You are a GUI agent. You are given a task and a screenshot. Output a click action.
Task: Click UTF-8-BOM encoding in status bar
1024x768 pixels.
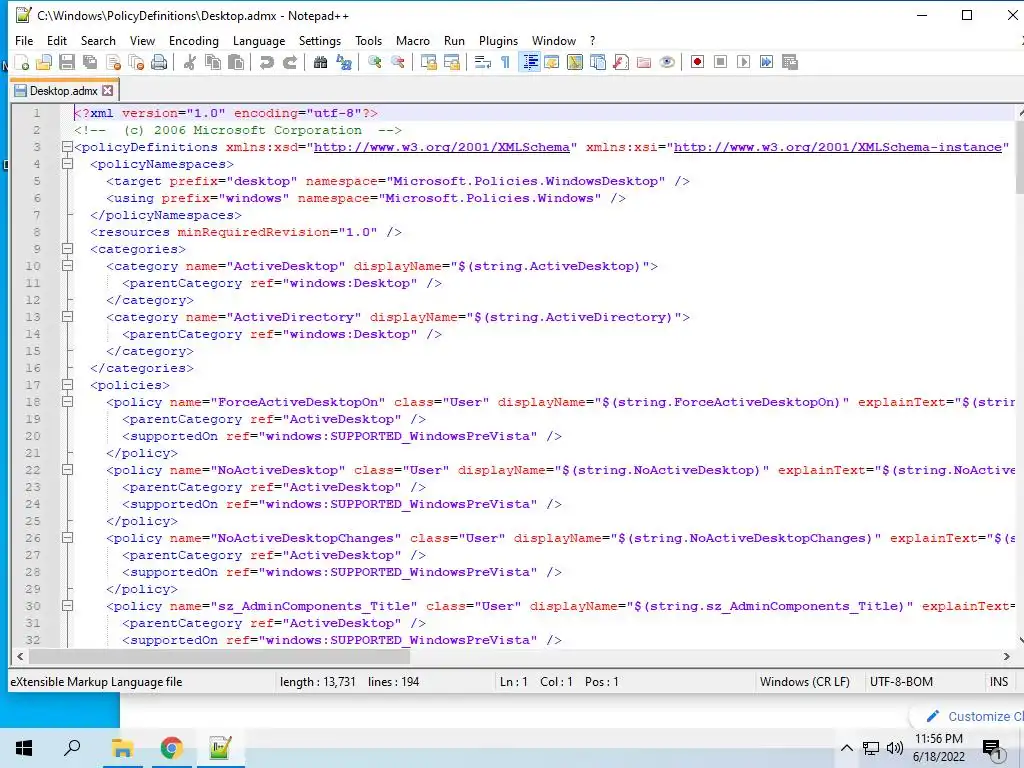(901, 682)
